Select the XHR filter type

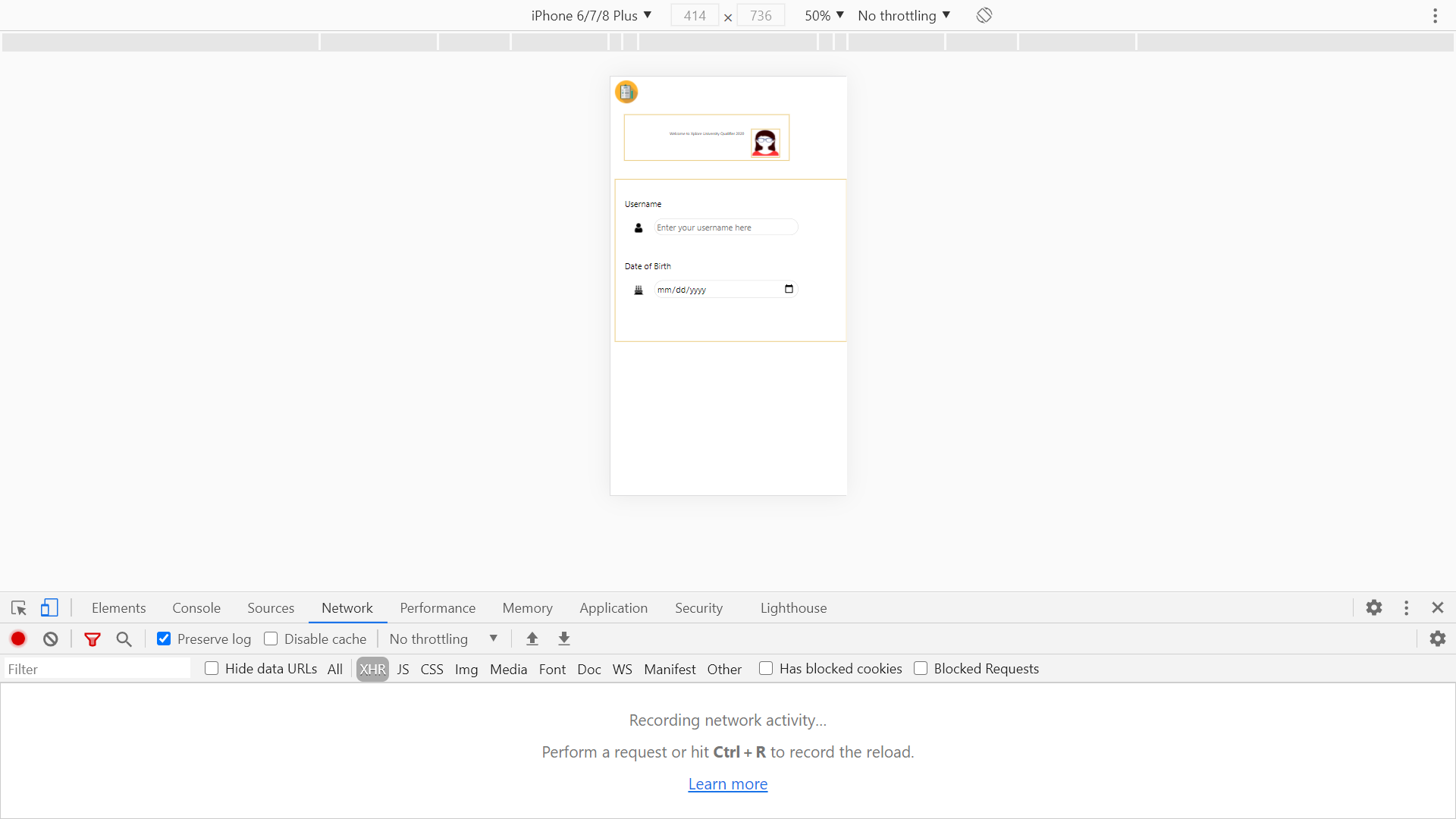pos(372,670)
